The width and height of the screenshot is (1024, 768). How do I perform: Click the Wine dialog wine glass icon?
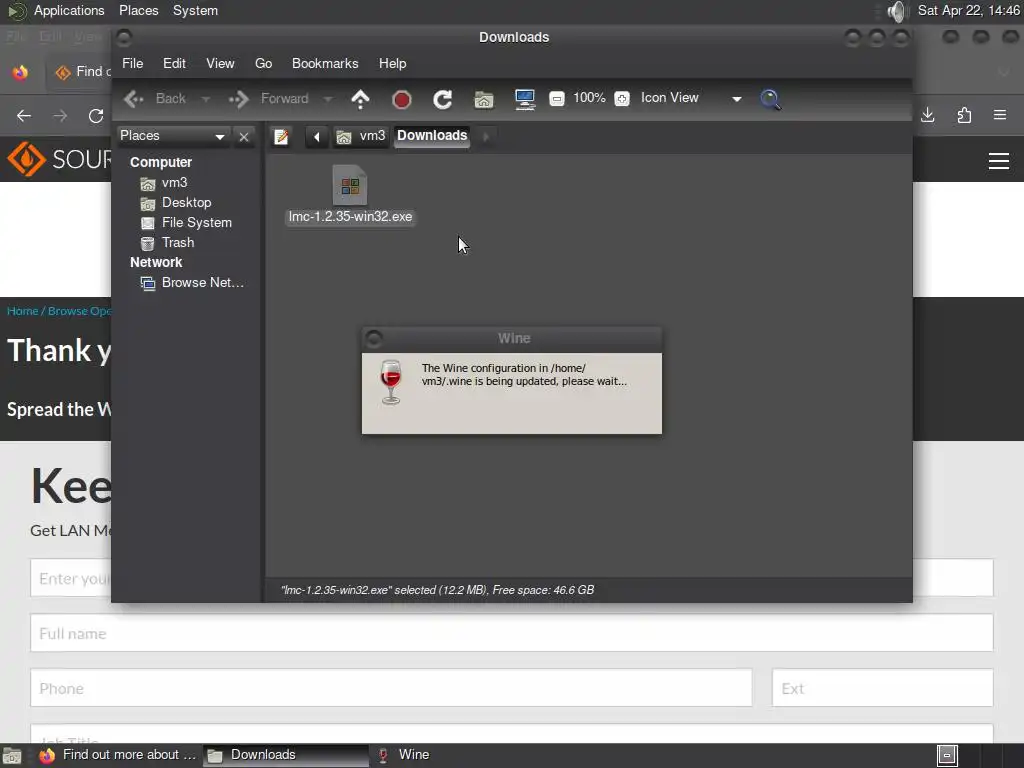pyautogui.click(x=391, y=383)
